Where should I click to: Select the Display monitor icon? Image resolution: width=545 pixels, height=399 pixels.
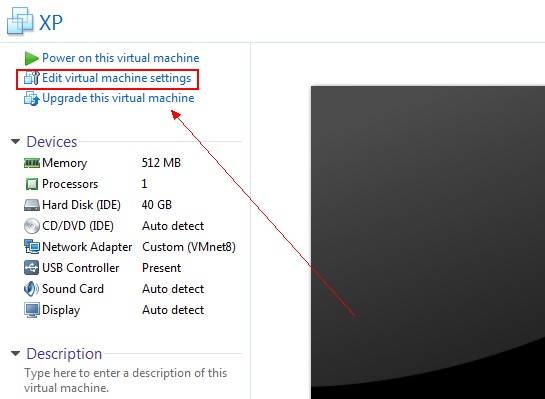point(32,310)
